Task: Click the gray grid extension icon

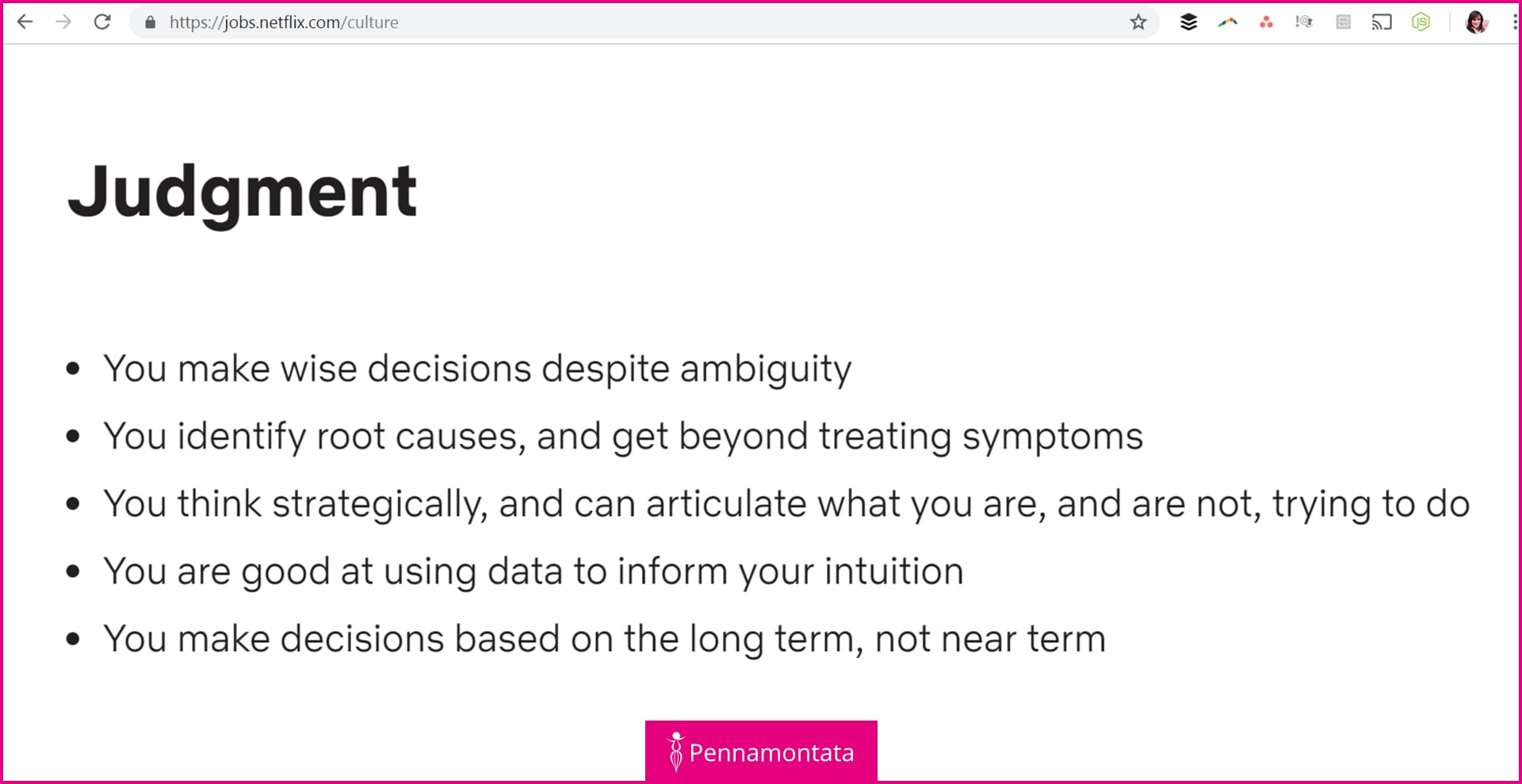Action: [x=1343, y=22]
